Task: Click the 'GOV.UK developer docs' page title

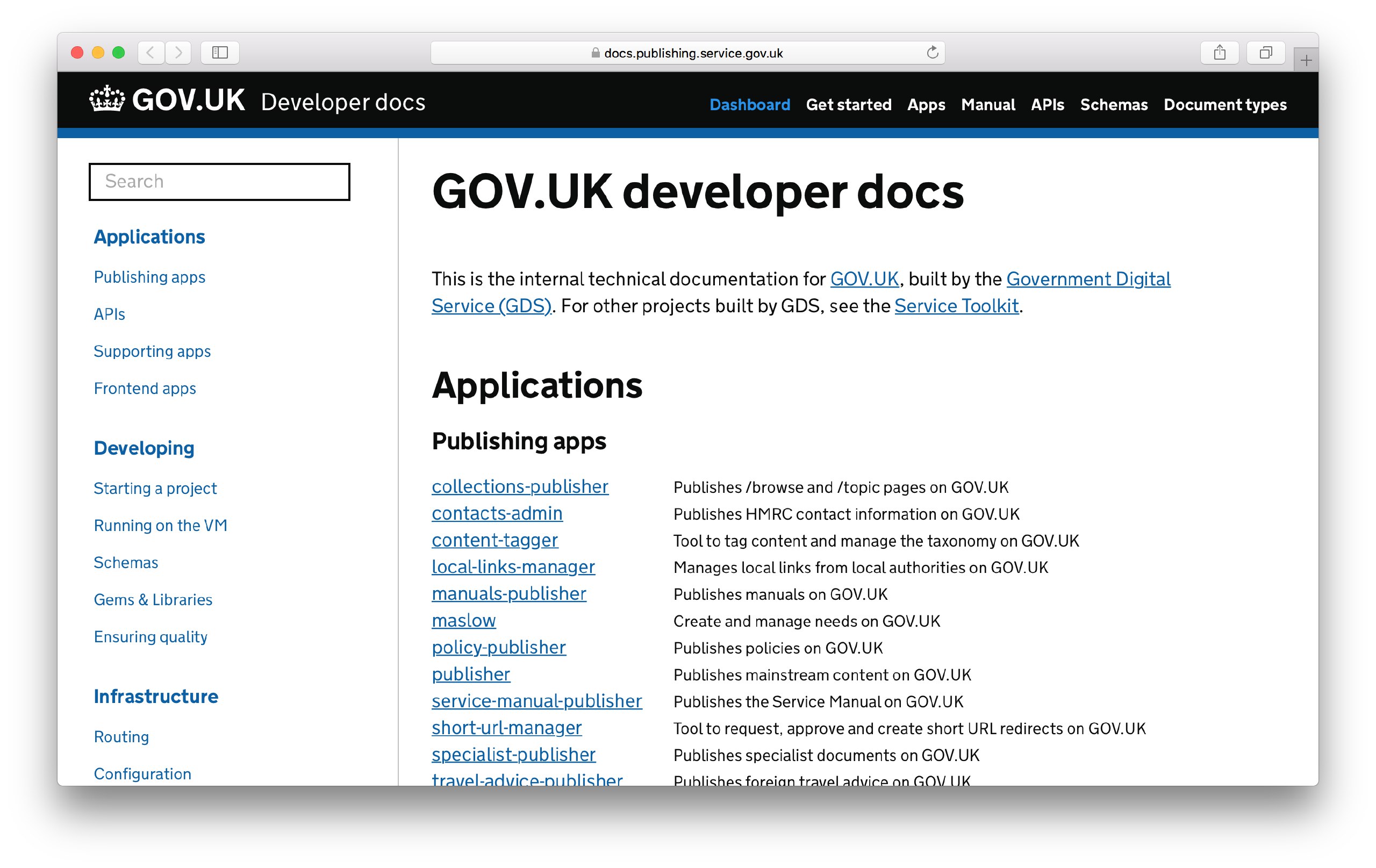Action: (x=698, y=193)
